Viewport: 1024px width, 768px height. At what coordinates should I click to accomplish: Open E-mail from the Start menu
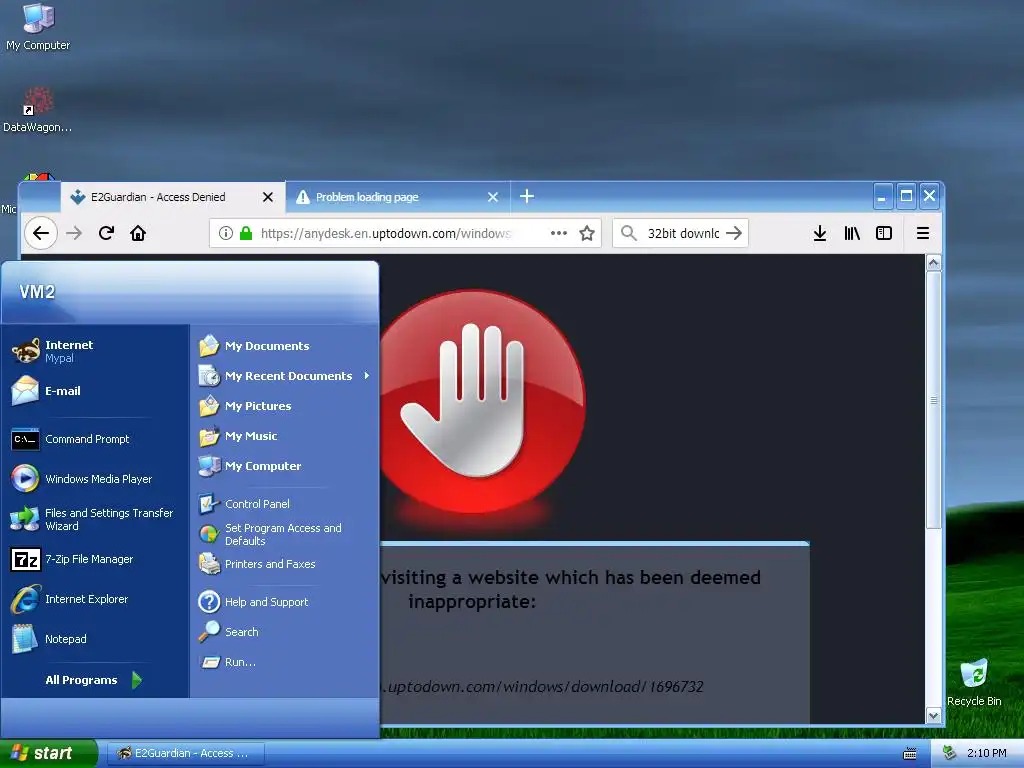click(95, 391)
